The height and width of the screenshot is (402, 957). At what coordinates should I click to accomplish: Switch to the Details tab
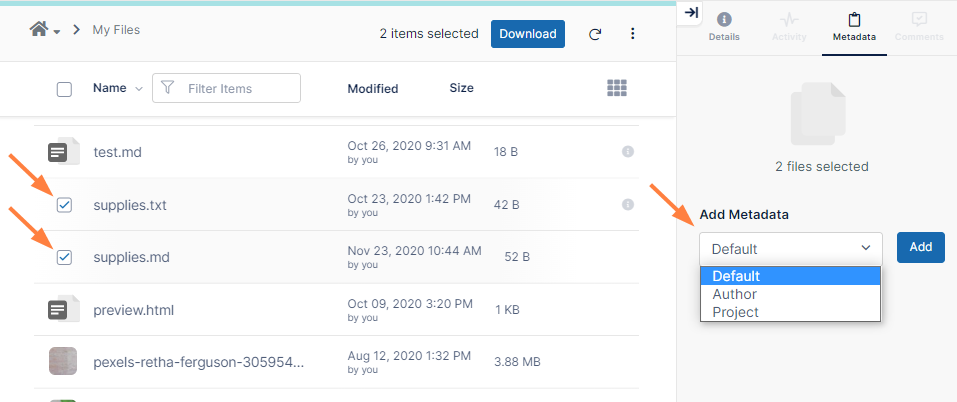[x=724, y=27]
